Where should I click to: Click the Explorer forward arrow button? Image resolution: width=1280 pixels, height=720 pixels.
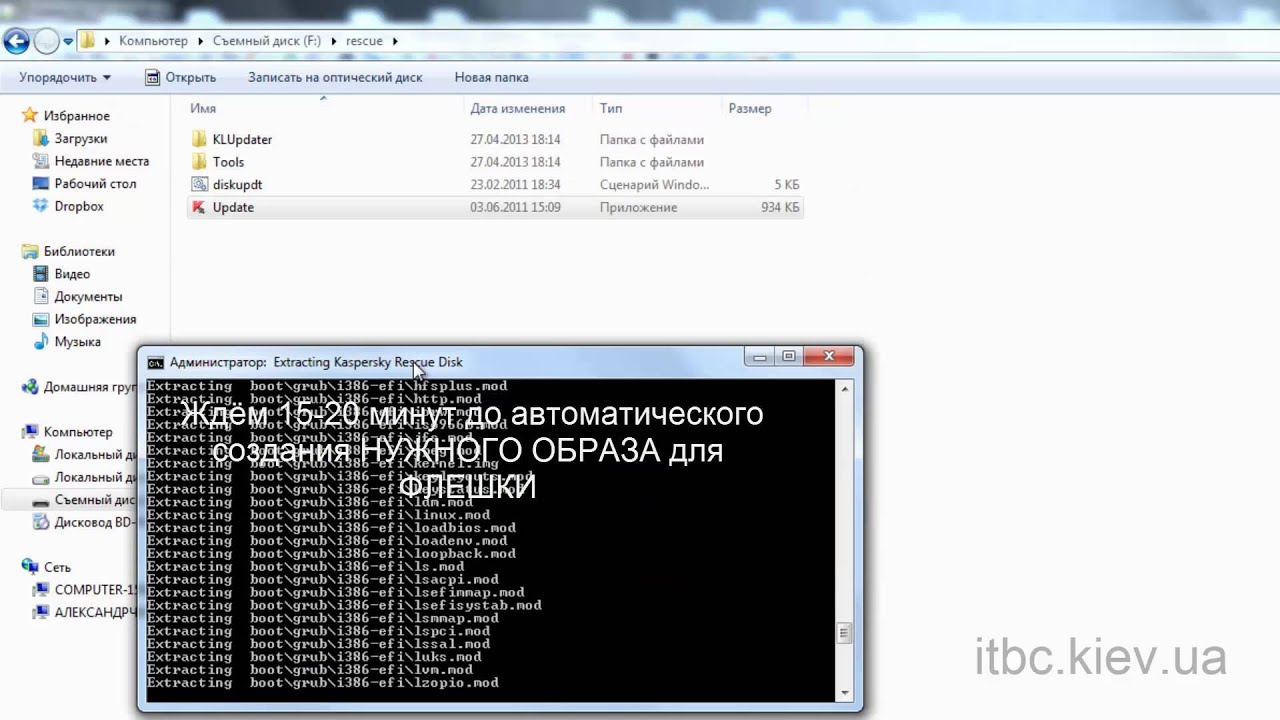(46, 41)
